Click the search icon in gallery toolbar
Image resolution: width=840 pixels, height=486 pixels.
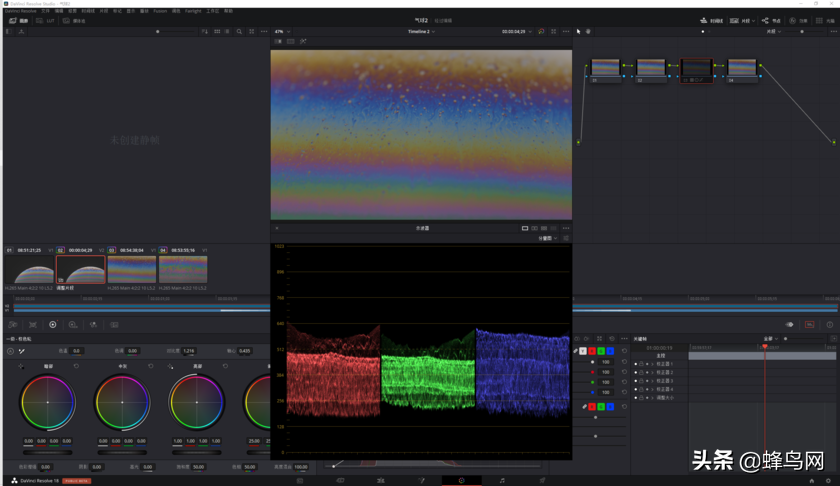239,32
